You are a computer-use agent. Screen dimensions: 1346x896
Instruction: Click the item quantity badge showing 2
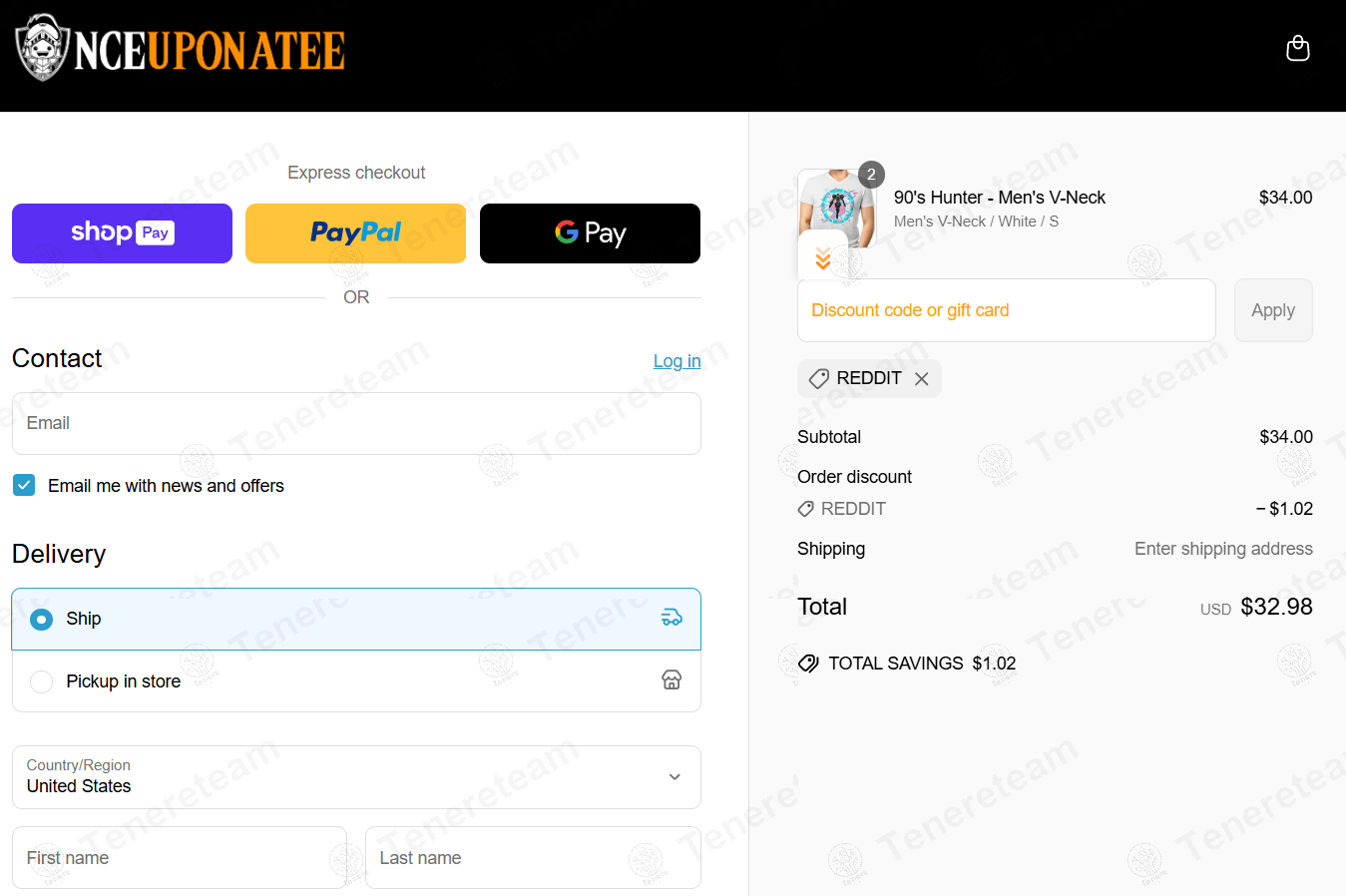tap(871, 175)
